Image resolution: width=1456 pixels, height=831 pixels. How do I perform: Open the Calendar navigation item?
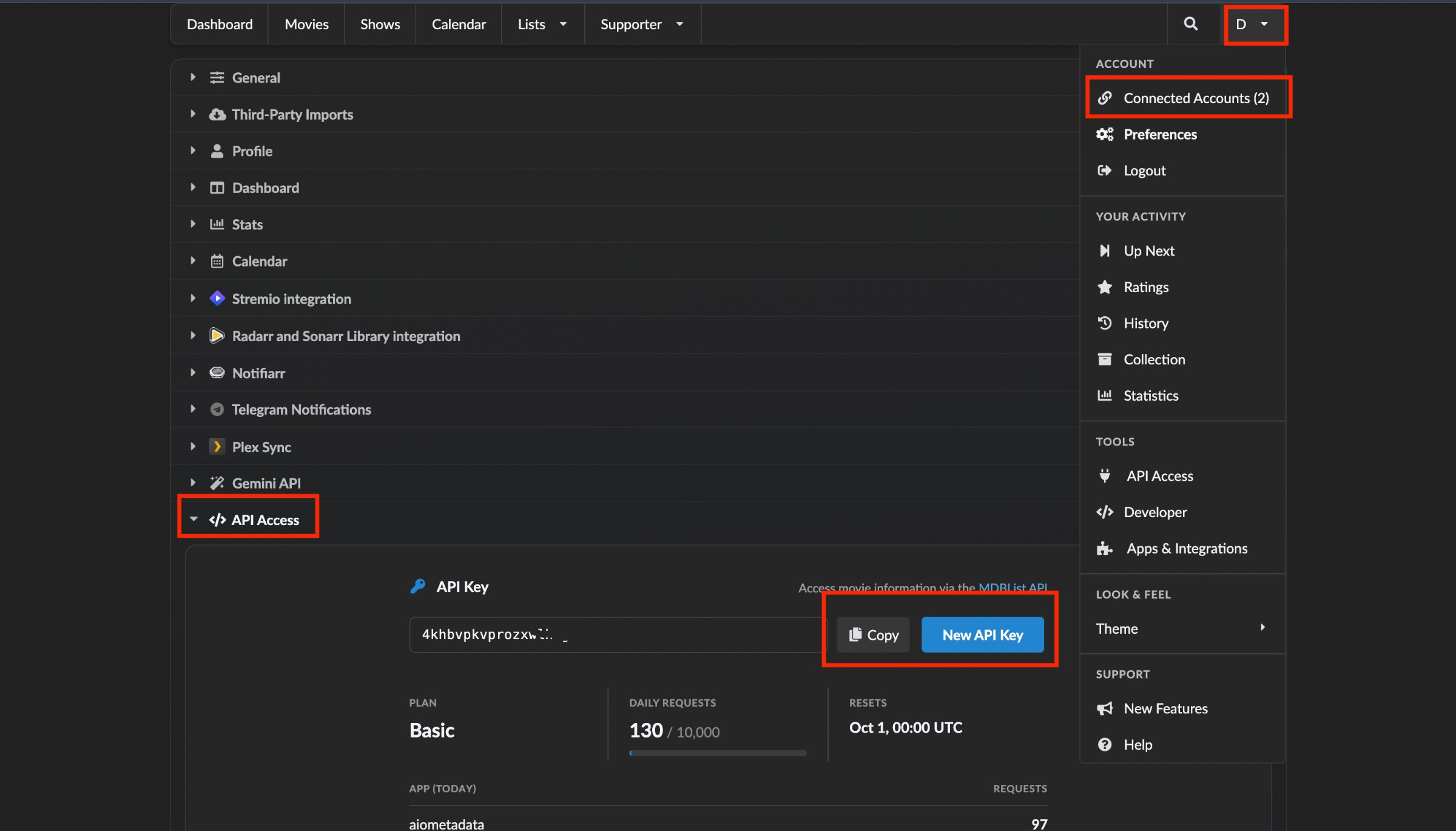pos(459,24)
